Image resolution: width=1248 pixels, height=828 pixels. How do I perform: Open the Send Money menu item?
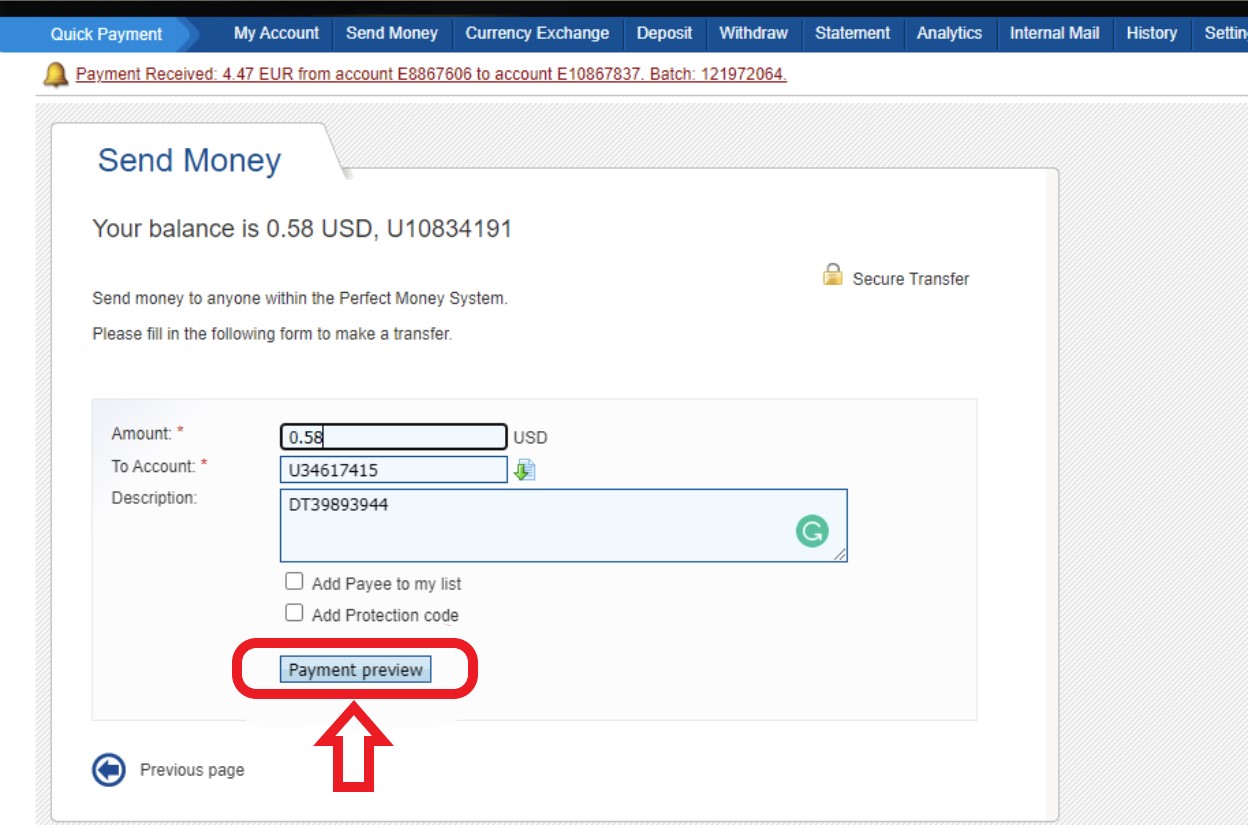(392, 33)
